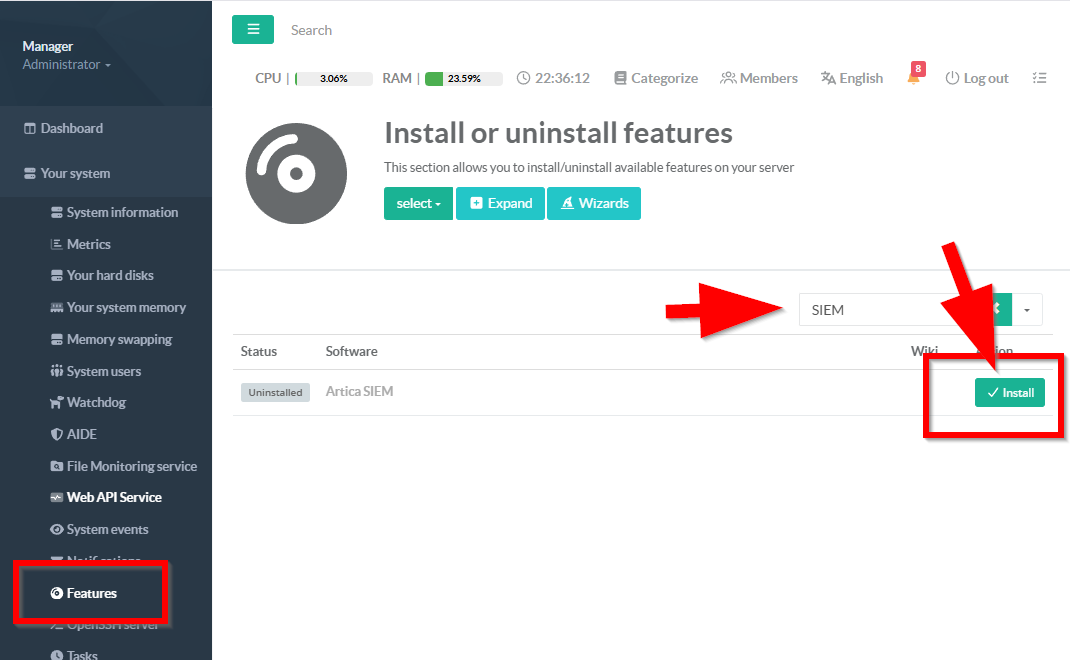This screenshot has width=1070, height=660.
Task: Open notifications bell with badge 8
Action: pos(916,74)
